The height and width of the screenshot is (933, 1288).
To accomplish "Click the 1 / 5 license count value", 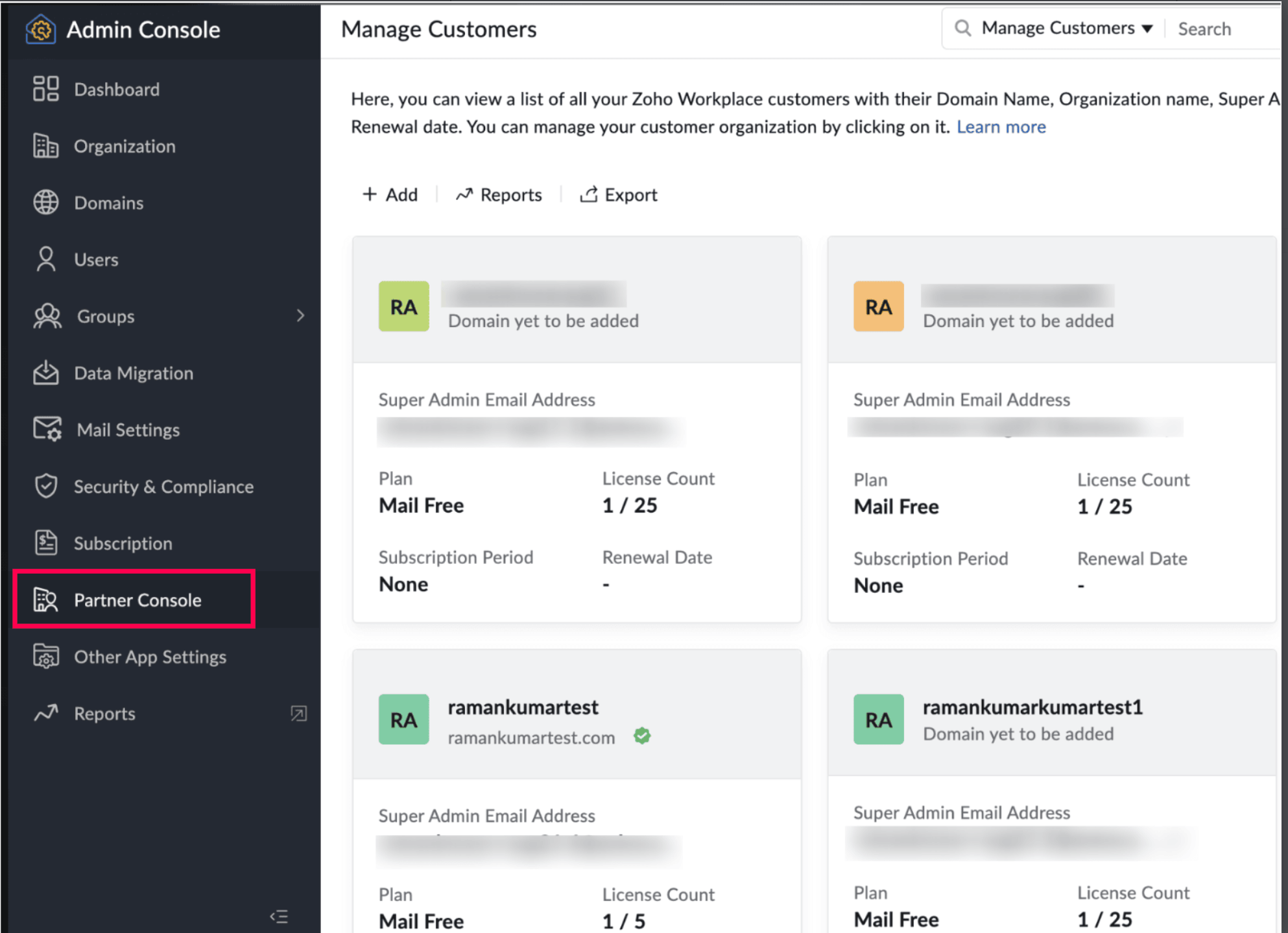I will [623, 920].
